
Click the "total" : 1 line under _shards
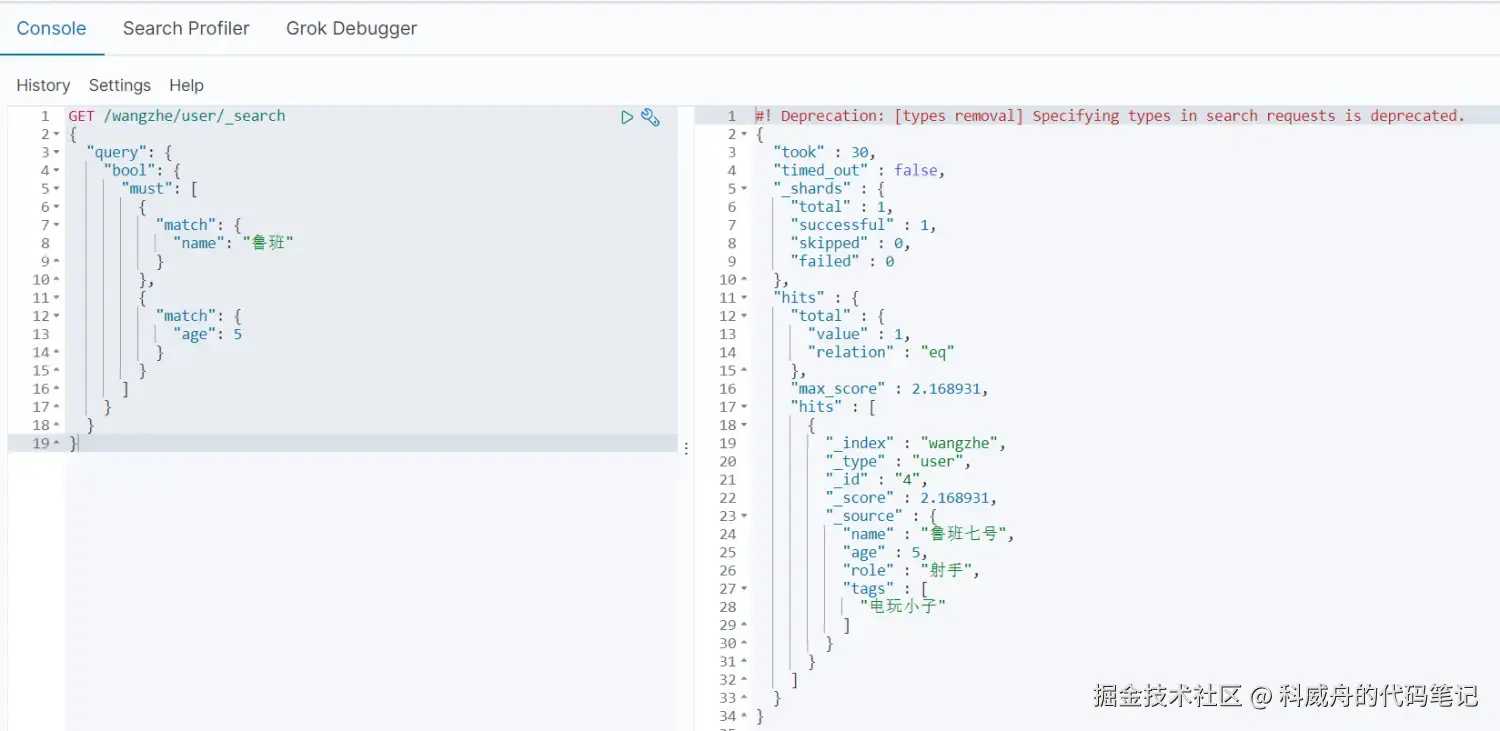842,207
